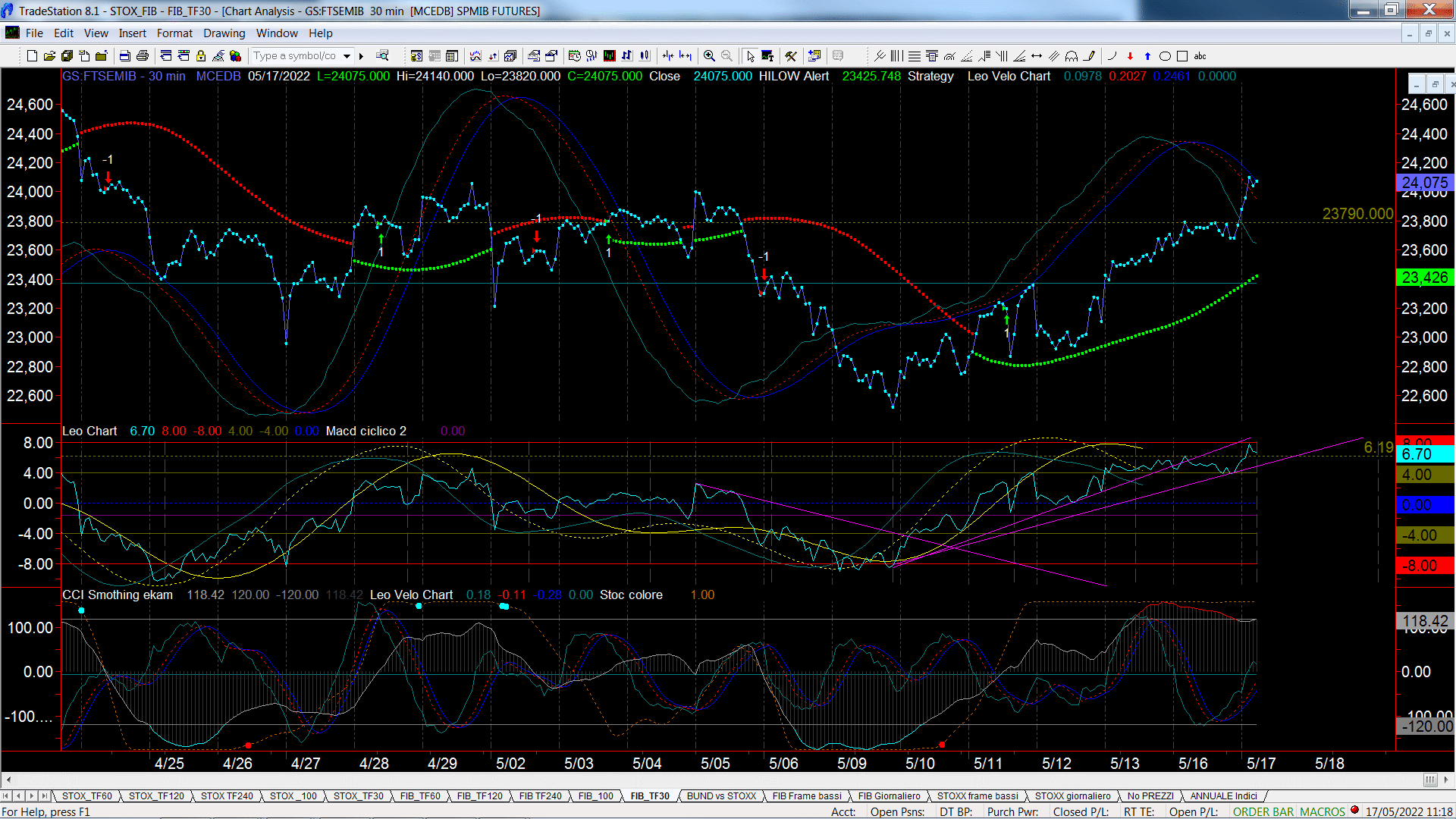Insert a blue up arrow
This screenshot has width=1456, height=819.
click(1147, 56)
